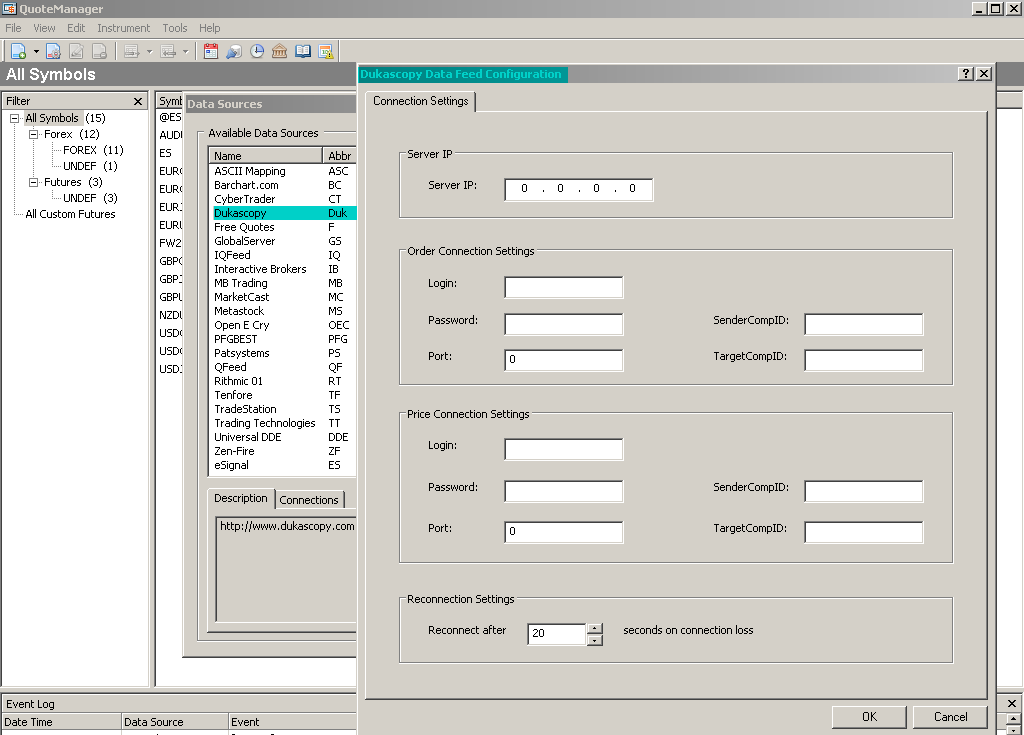Click the Order Connection Login field

point(564,287)
